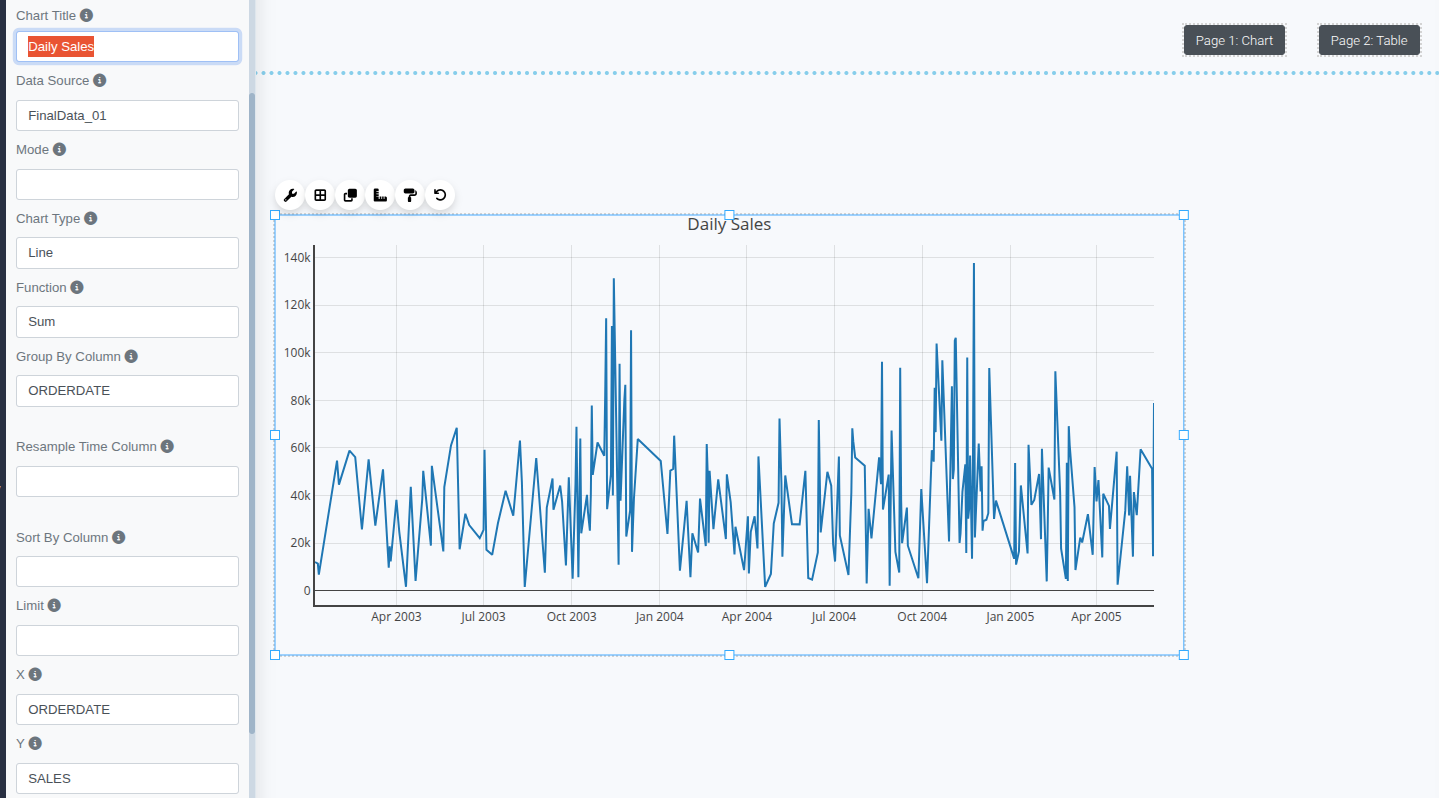Click the grid layout icon above chart
1439x798 pixels.
pyautogui.click(x=320, y=195)
